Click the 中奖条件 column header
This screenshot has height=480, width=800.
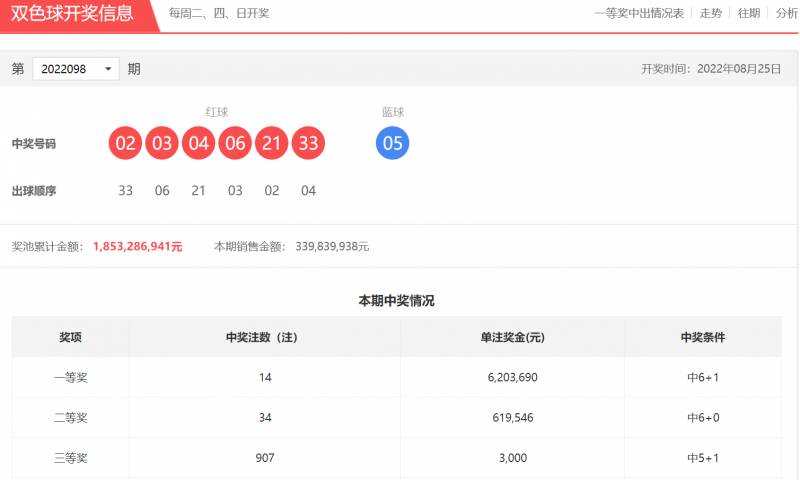[703, 337]
